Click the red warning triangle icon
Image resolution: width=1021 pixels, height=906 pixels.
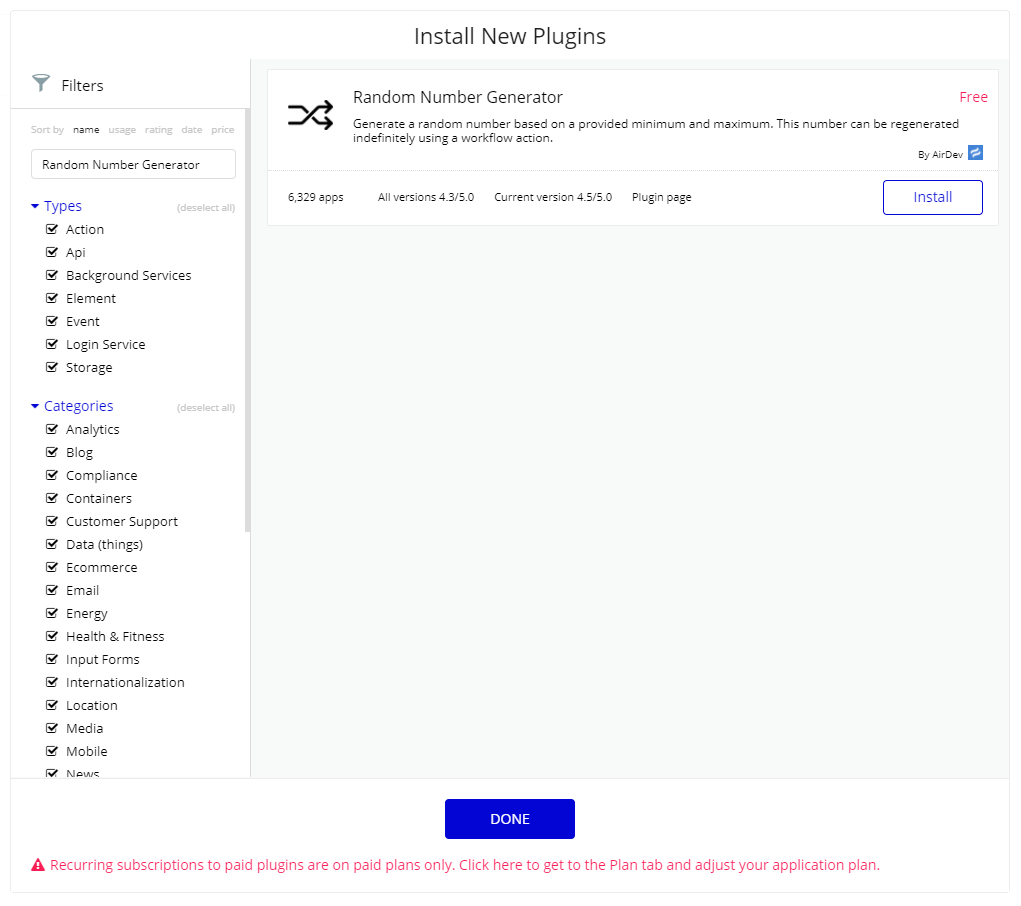coord(38,865)
